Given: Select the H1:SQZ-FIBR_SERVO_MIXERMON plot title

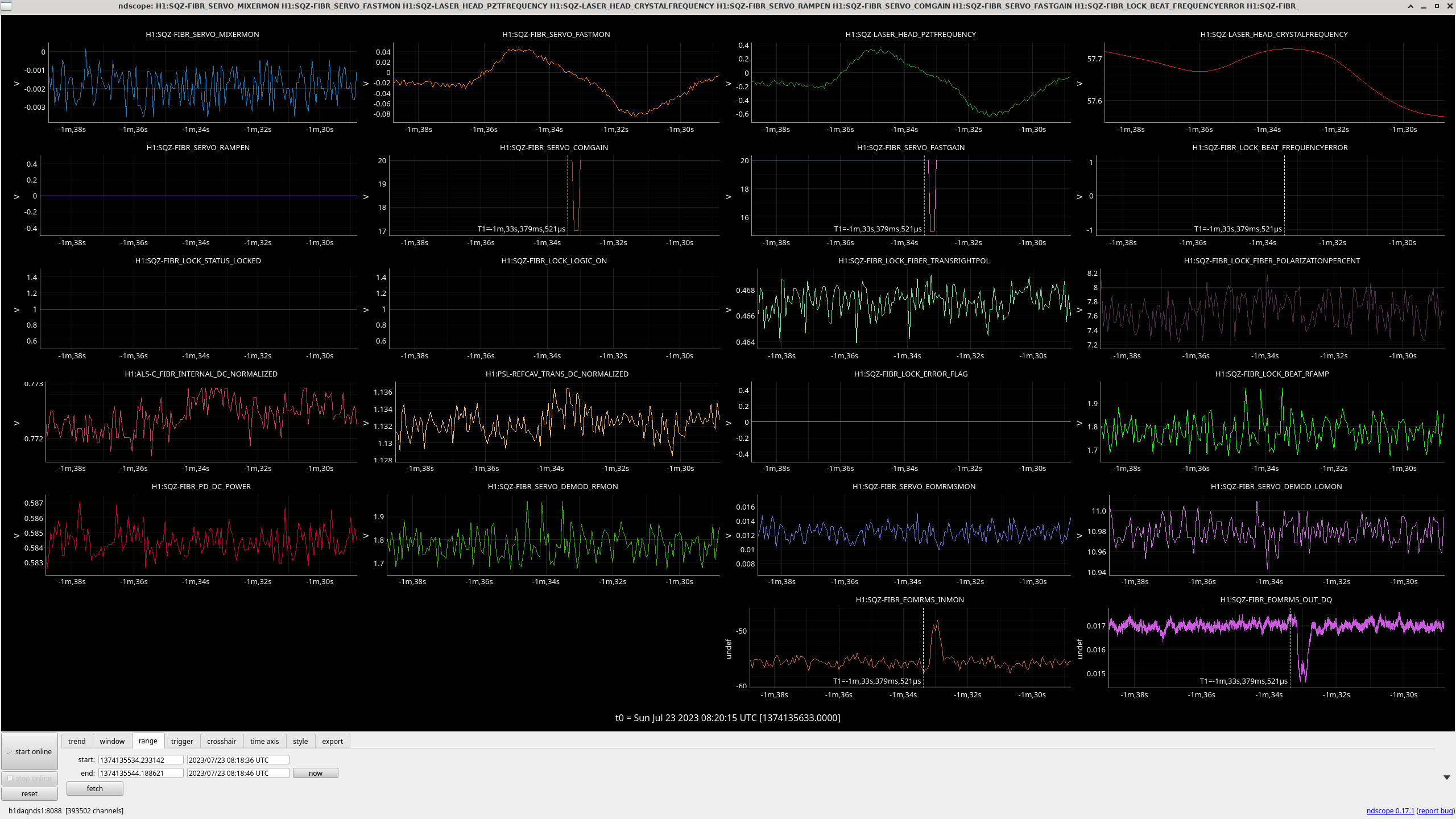Looking at the screenshot, I should (x=202, y=34).
